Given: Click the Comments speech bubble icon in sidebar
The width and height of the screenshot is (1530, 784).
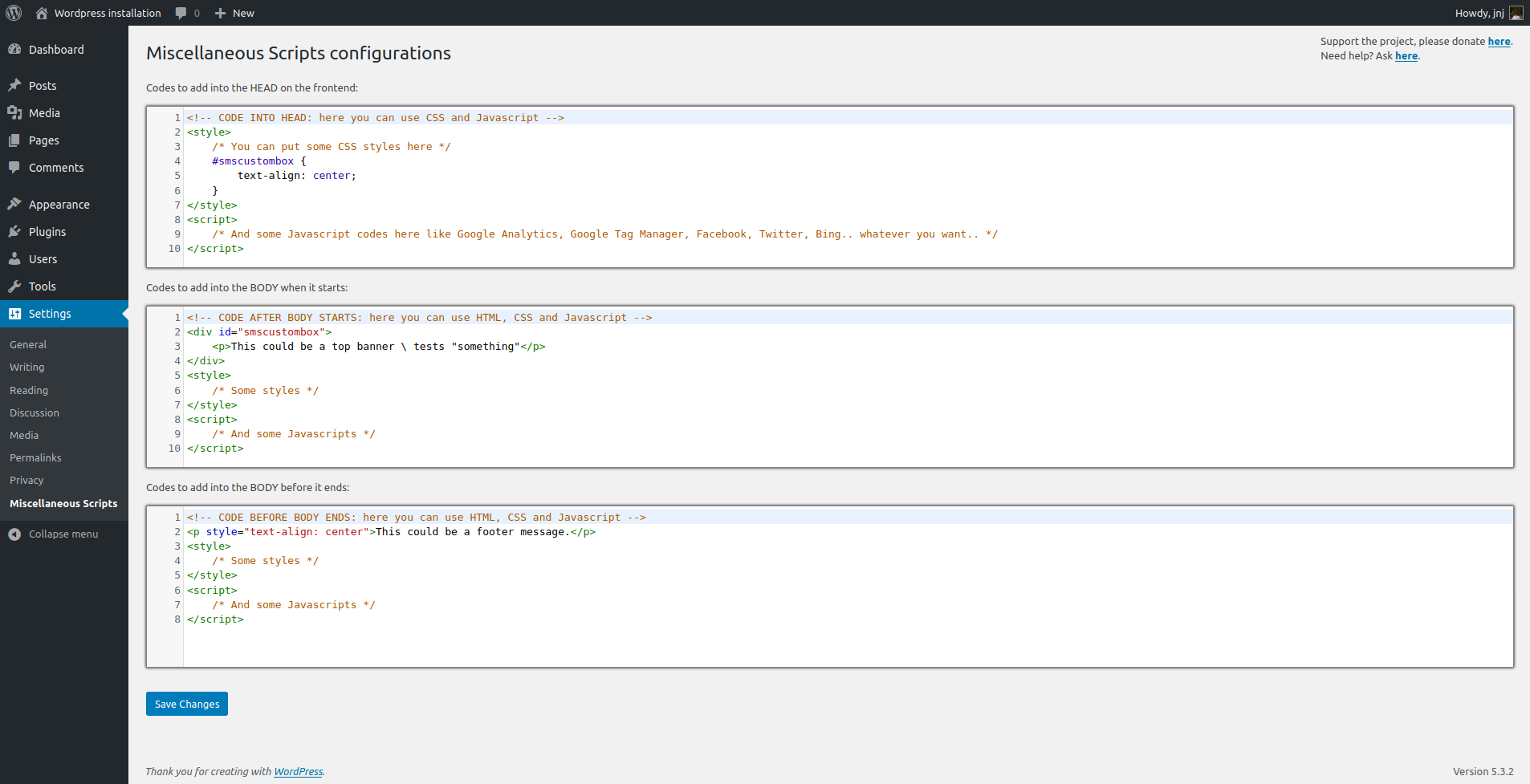Looking at the screenshot, I should (x=14, y=167).
